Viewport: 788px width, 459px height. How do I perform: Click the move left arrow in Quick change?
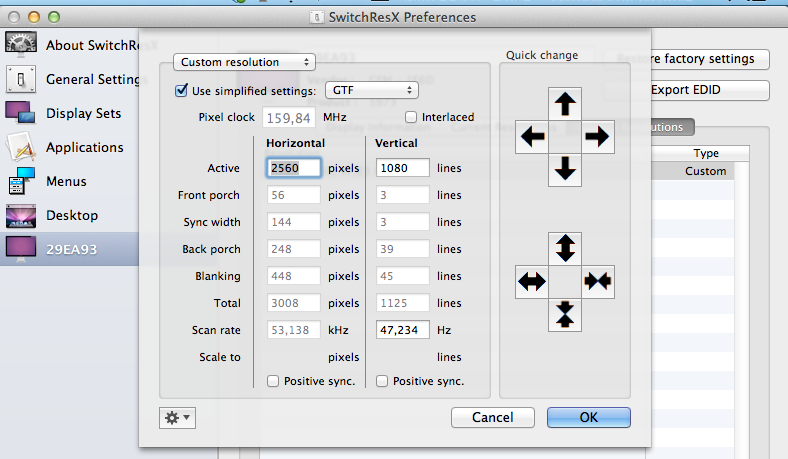tap(532, 137)
